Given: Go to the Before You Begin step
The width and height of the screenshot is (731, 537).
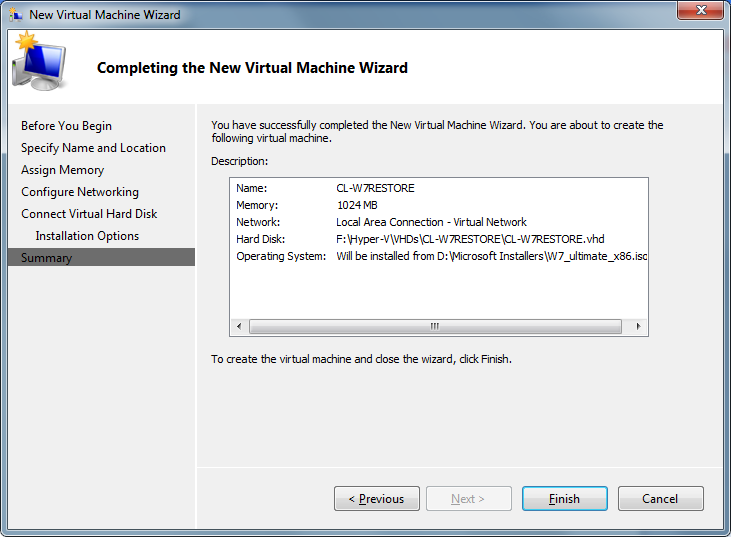Looking at the screenshot, I should pos(66,126).
